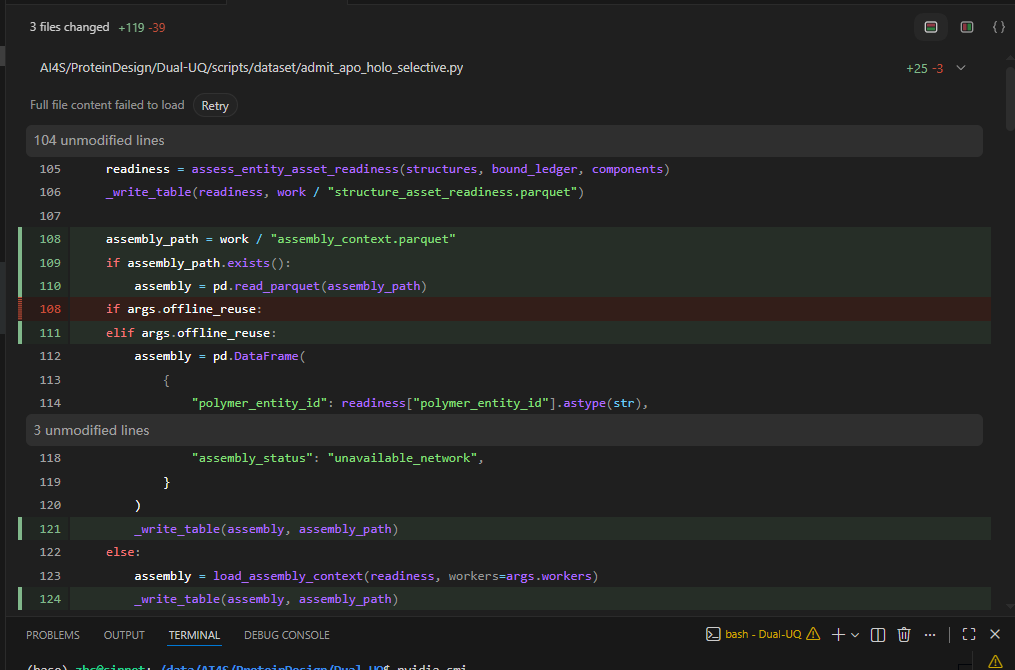Click the '3 files changed' summary text
The height and width of the screenshot is (670, 1015).
69,27
